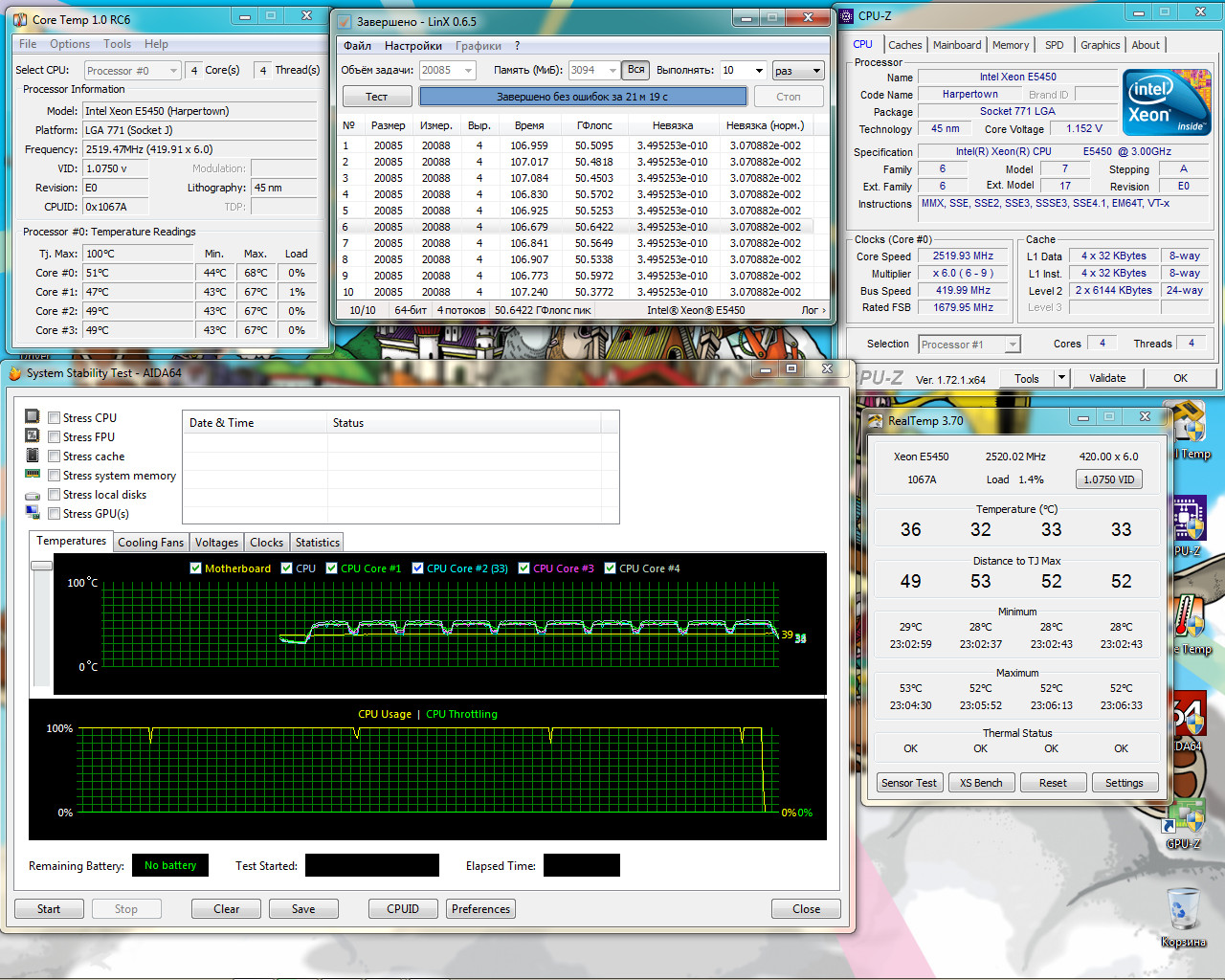Image resolution: width=1225 pixels, height=980 pixels.
Task: Click the LinX Тест button
Action: pyautogui.click(x=377, y=97)
